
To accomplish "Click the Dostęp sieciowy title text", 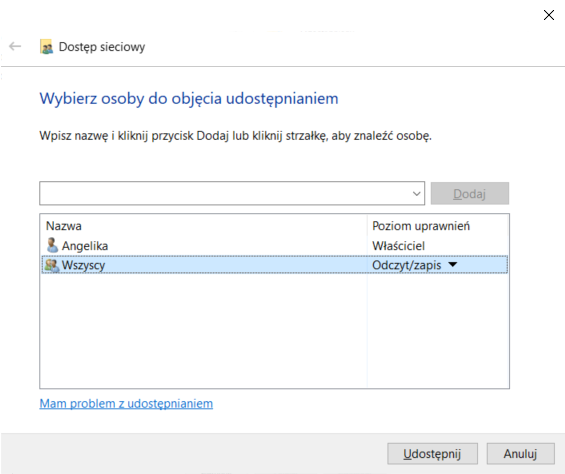I will pos(102,47).
